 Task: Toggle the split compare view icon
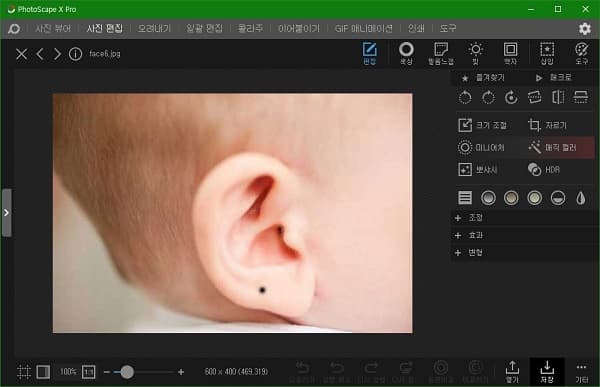pos(43,372)
